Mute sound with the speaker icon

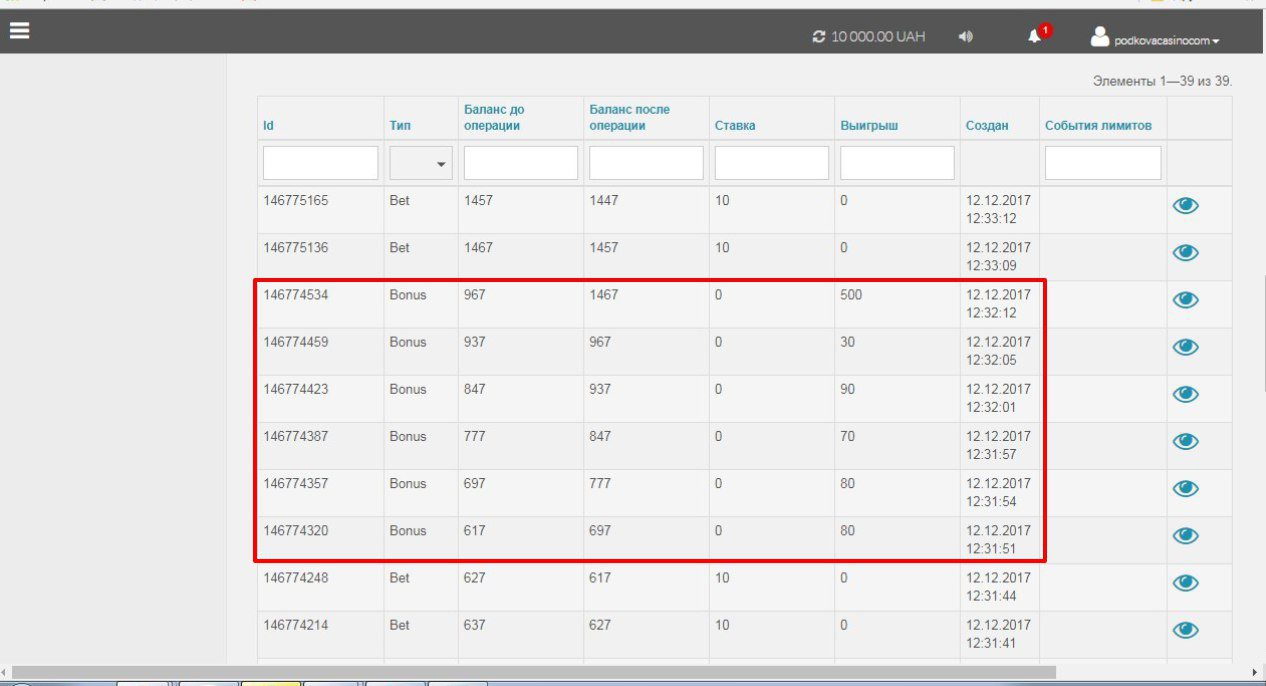[965, 37]
